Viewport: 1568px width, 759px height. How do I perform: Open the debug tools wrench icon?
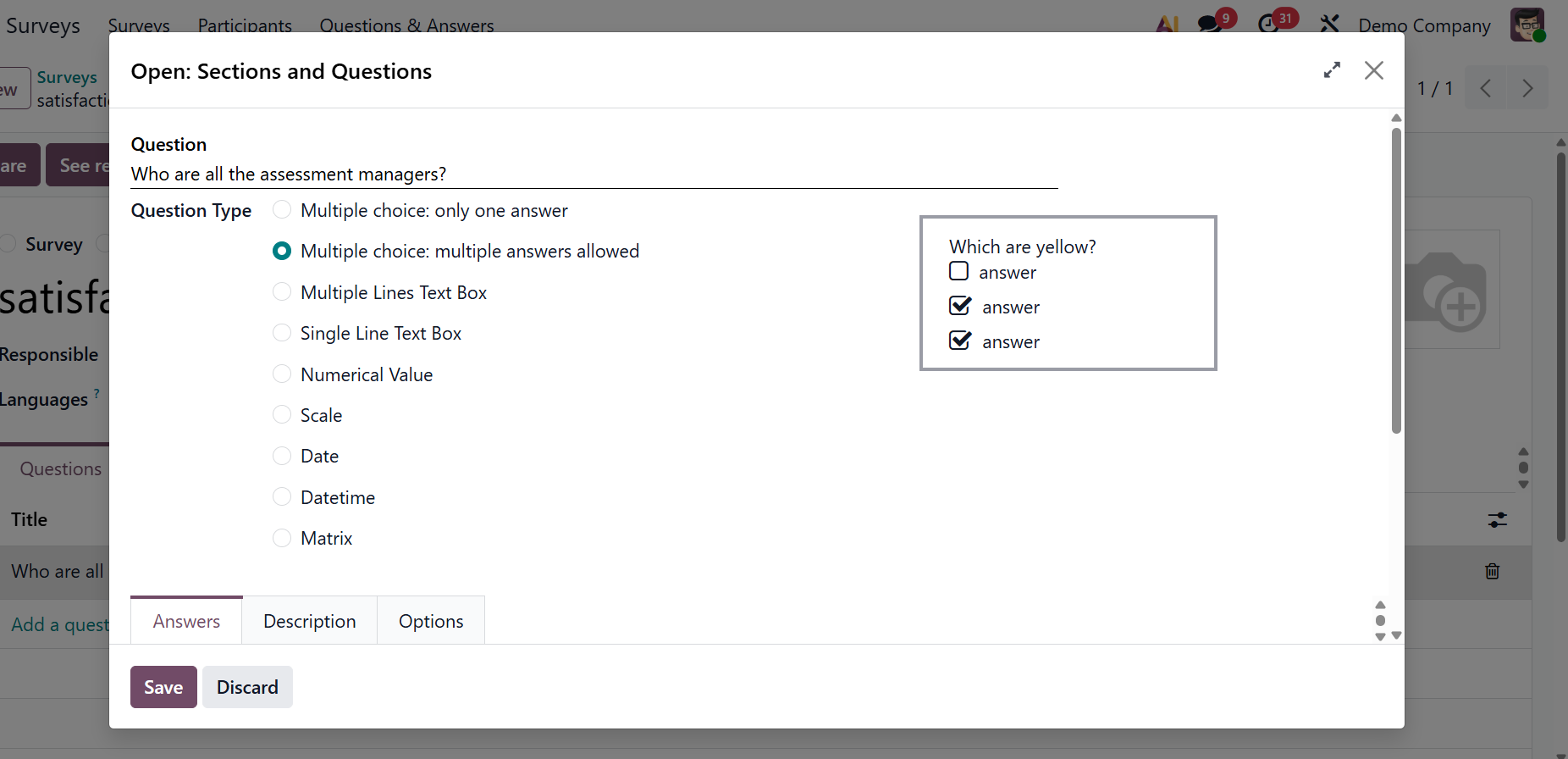[x=1329, y=25]
